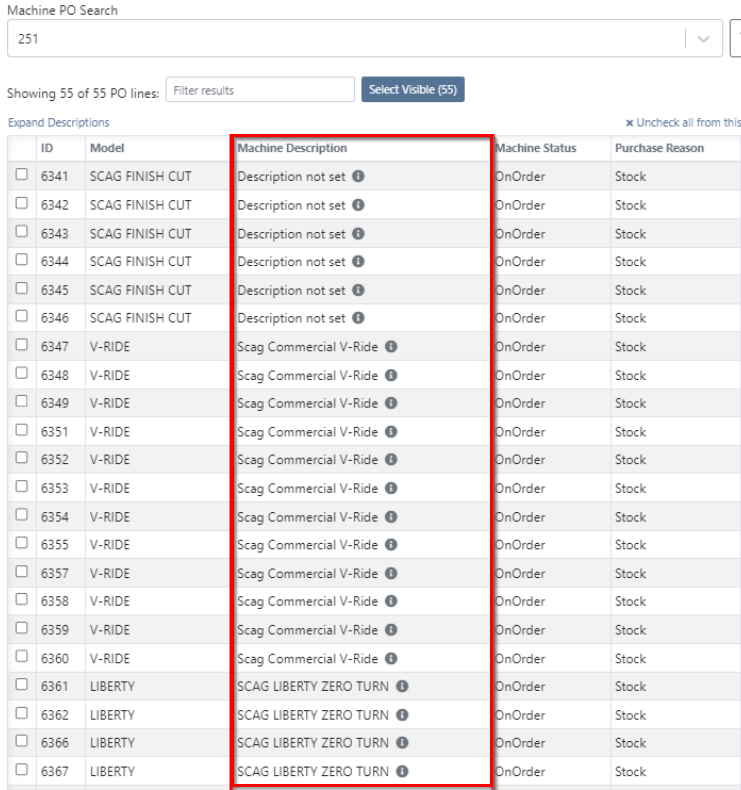Tick the checkbox for ID 6349
The height and width of the screenshot is (790, 741).
22,401
